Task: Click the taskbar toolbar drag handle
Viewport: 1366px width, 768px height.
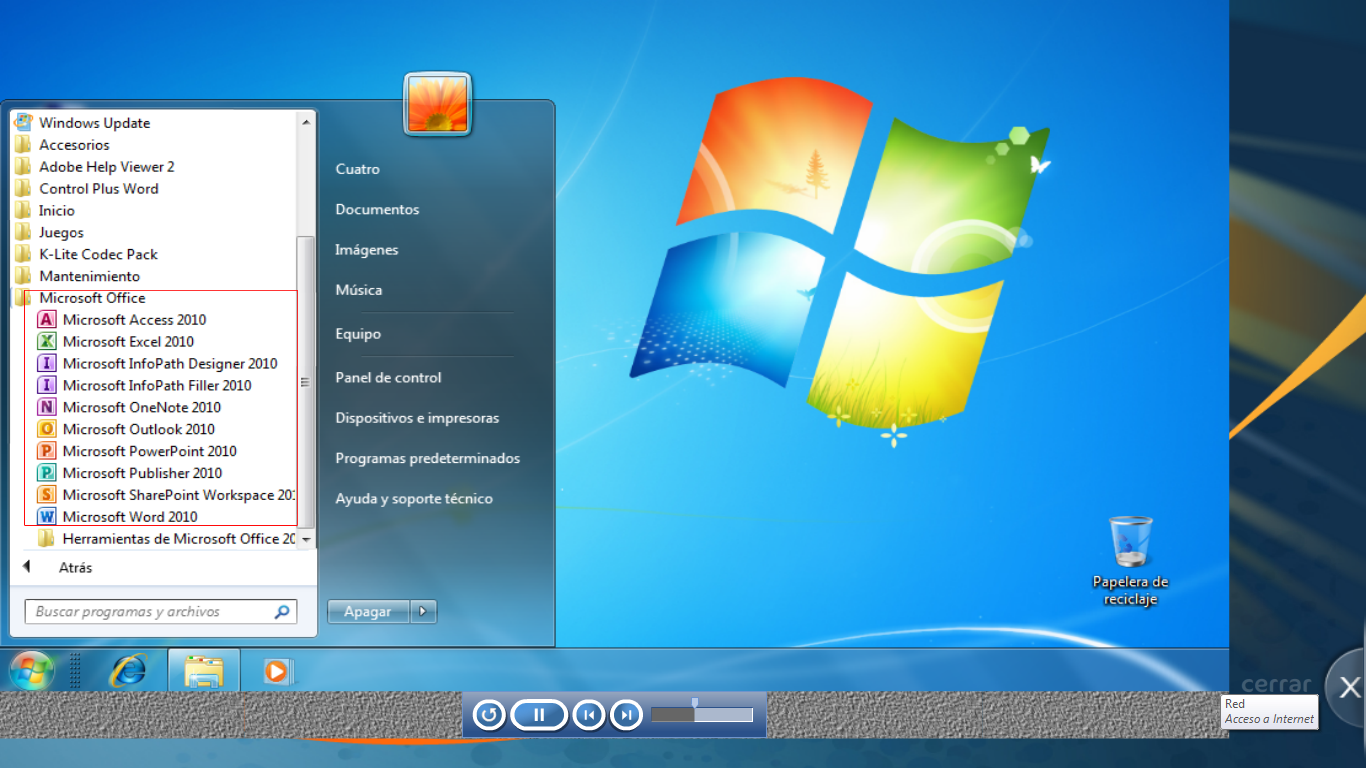Action: (75, 670)
